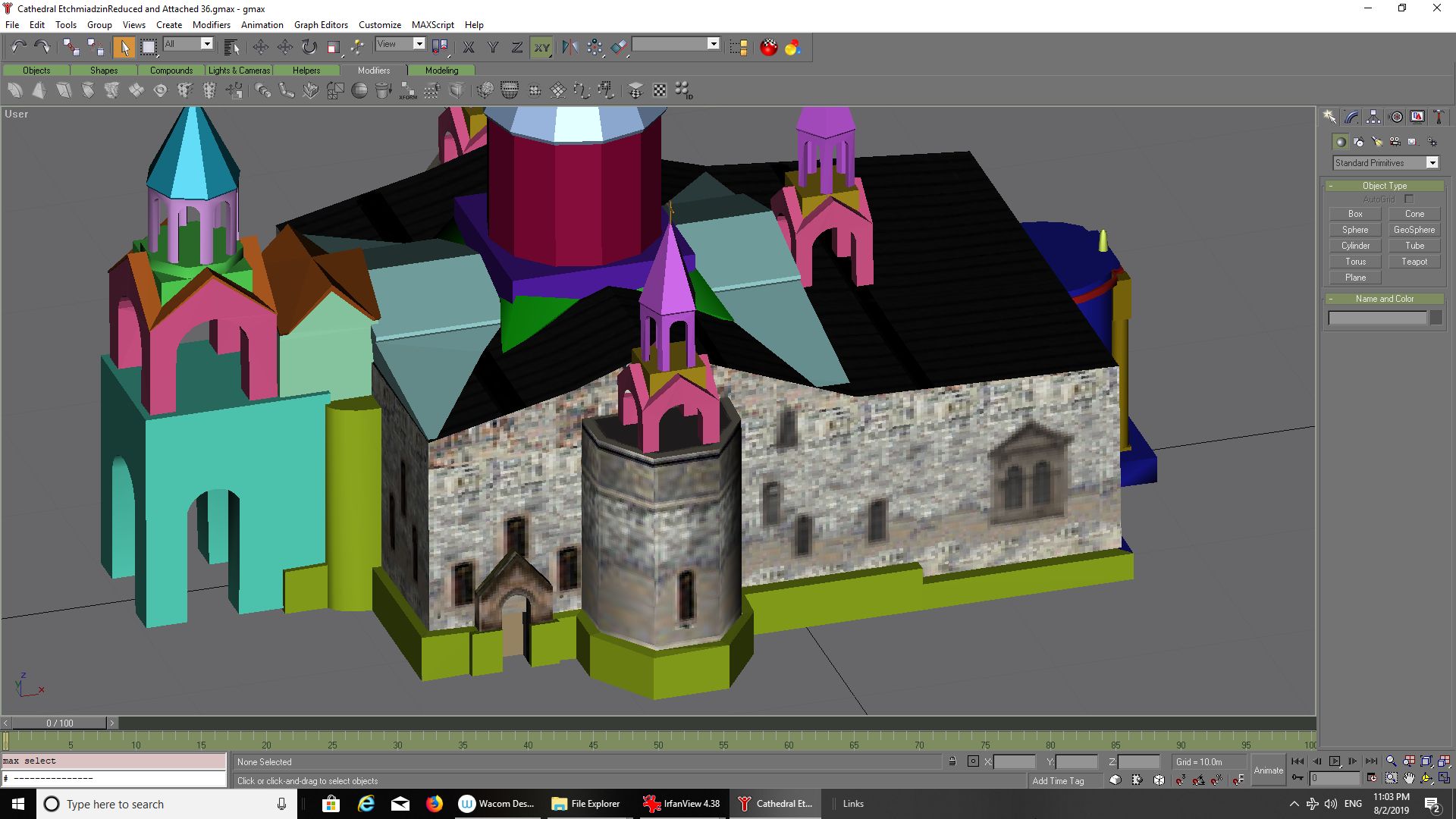This screenshot has width=1456, height=819.
Task: Switch to the Lights & Cameras tab
Action: 239,70
